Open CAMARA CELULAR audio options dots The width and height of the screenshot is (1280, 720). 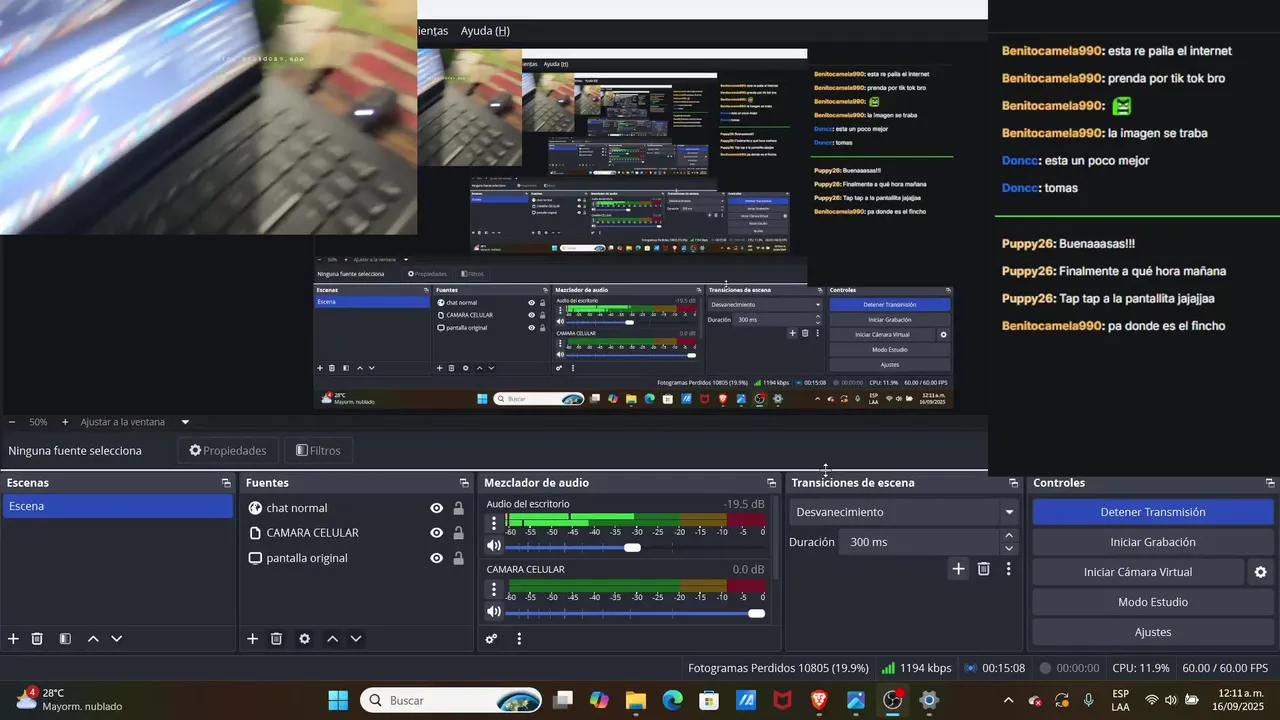pyautogui.click(x=493, y=589)
